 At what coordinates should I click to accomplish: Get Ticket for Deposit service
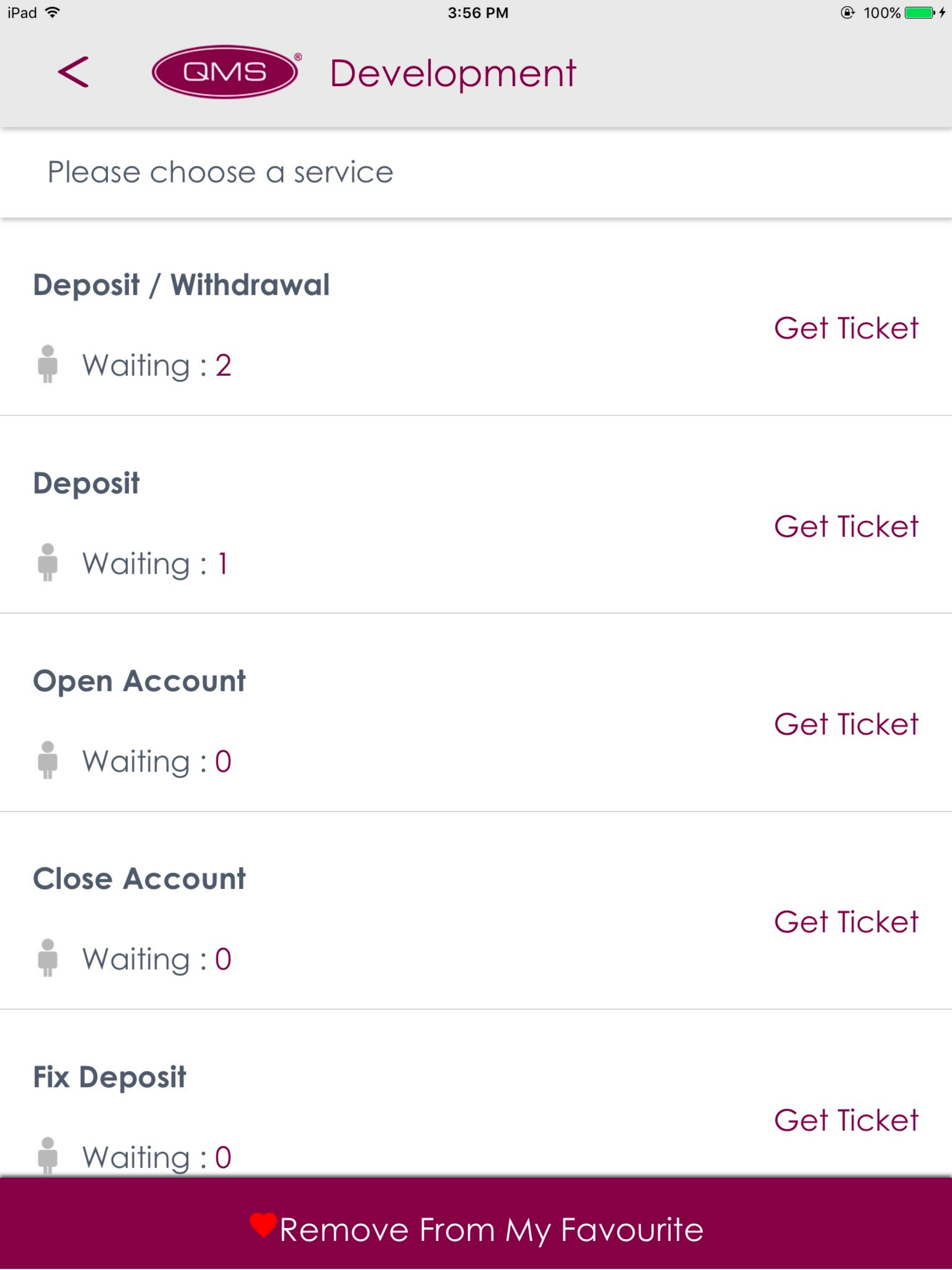pos(846,527)
